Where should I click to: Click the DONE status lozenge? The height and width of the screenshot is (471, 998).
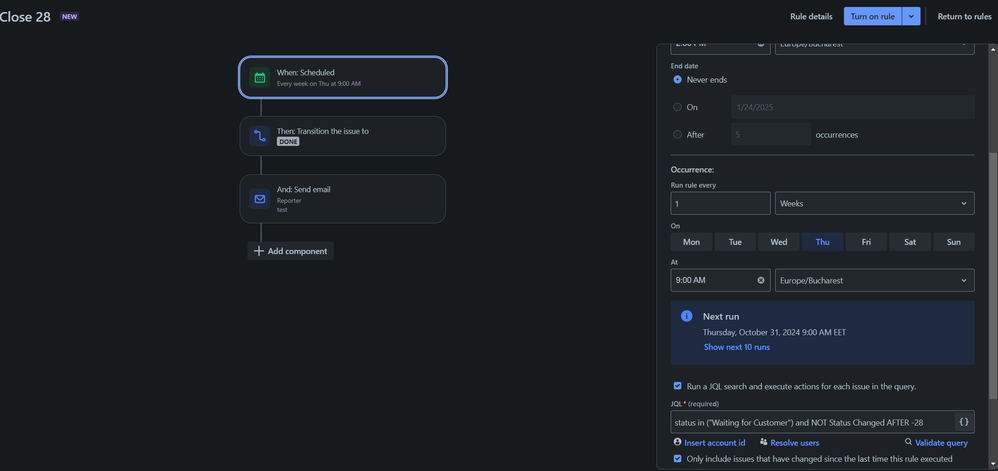coord(288,142)
